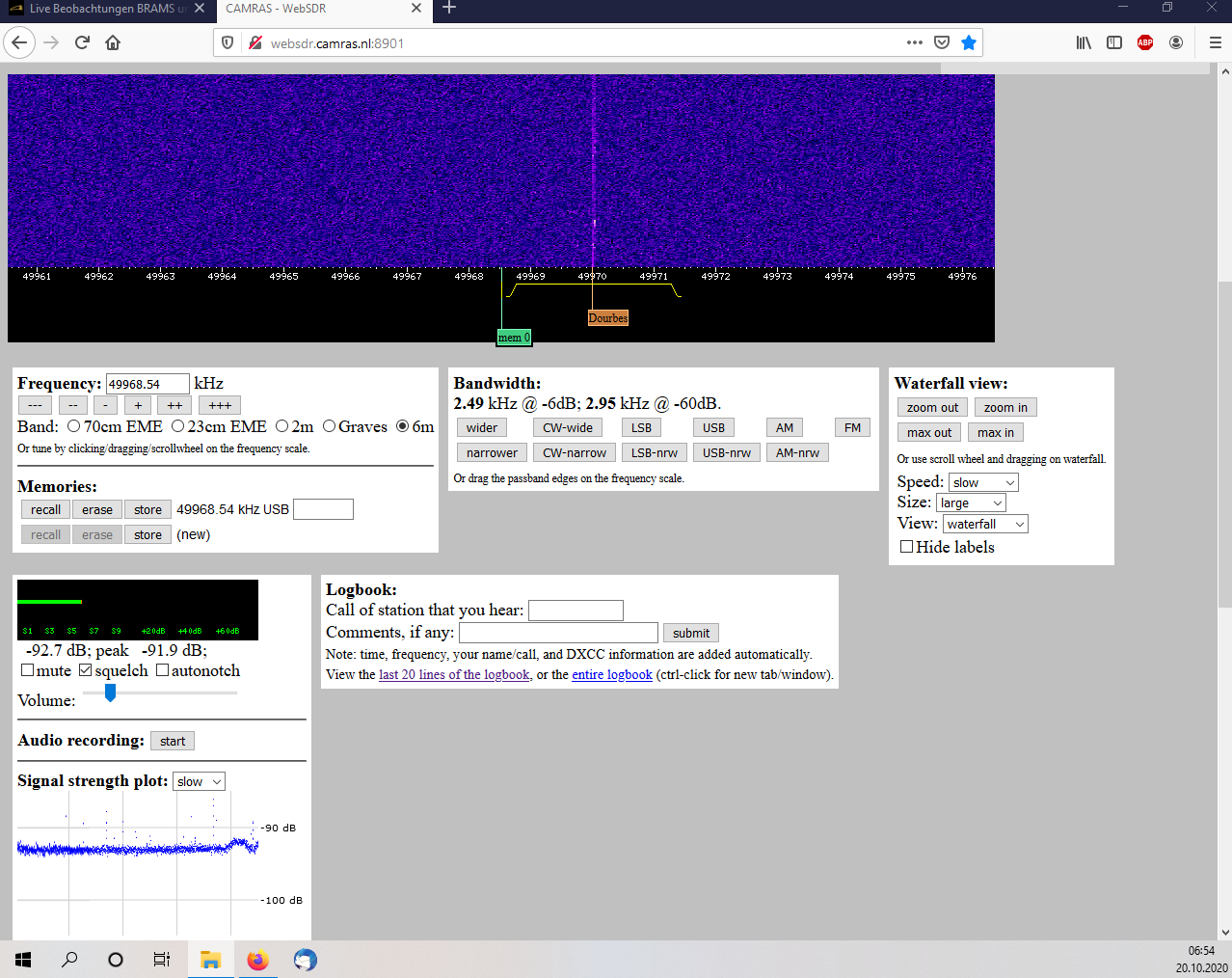Viewport: 1232px width, 978px height.
Task: Close the CAMRAS - WebSDR tab
Action: coord(416,8)
